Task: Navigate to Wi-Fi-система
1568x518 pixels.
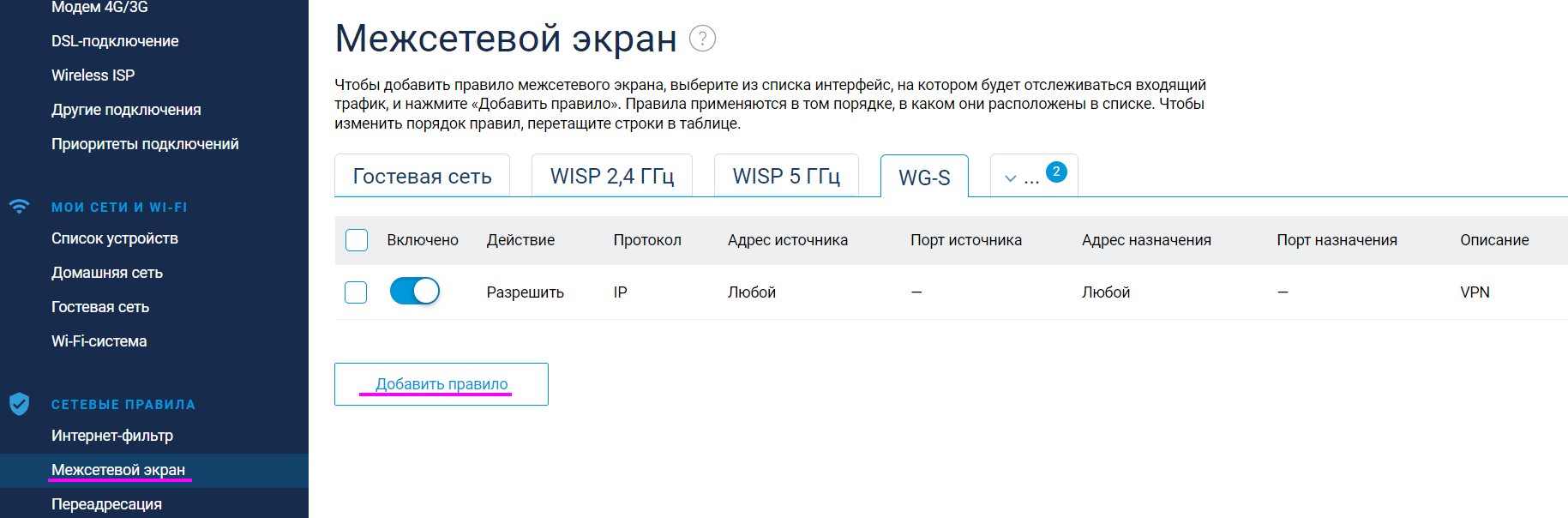Action: pos(99,341)
